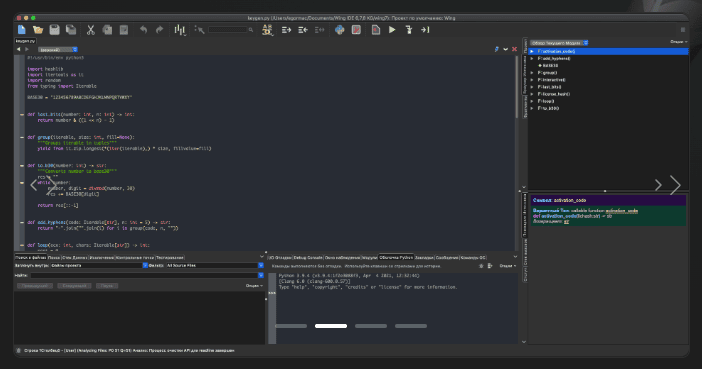The width and height of the screenshot is (702, 369).
Task: Open the Python Shell Options menu
Action: (508, 266)
